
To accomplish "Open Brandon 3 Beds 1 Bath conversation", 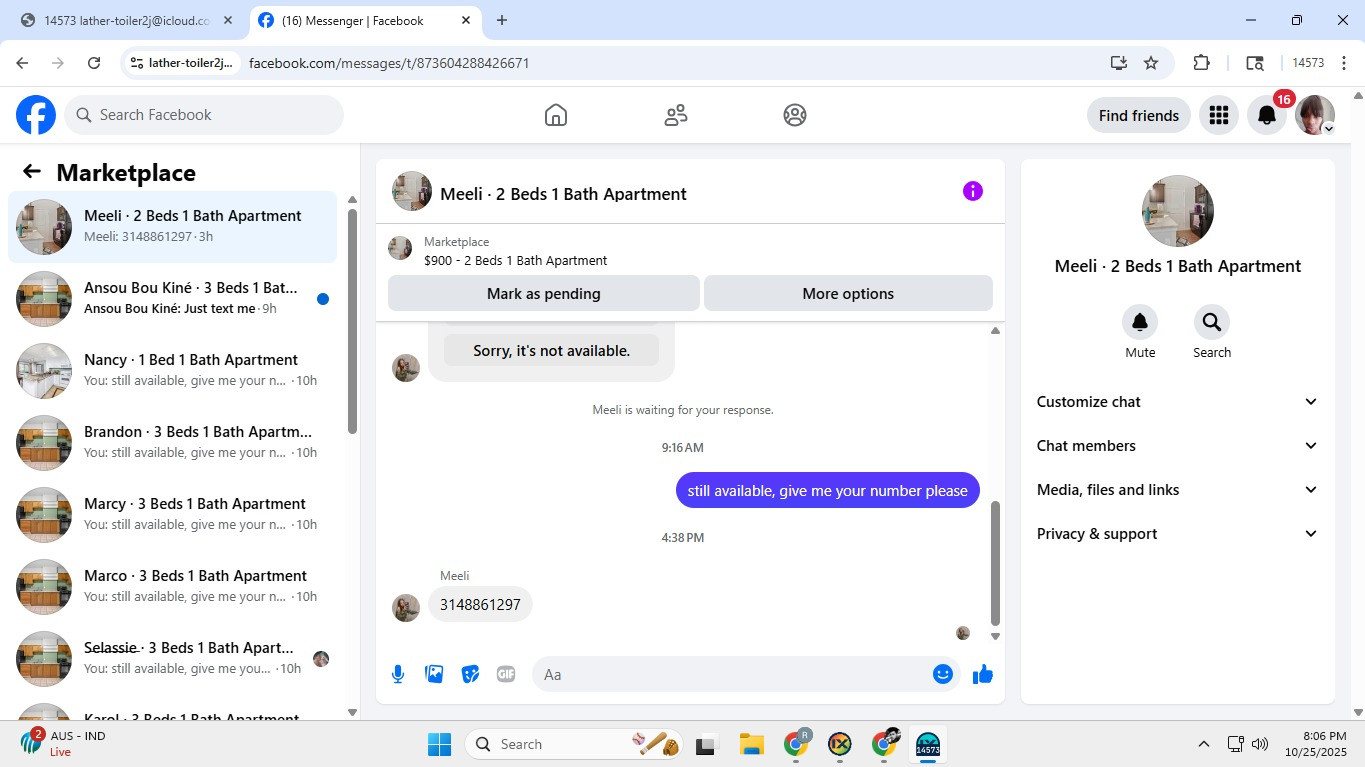I will (x=173, y=443).
